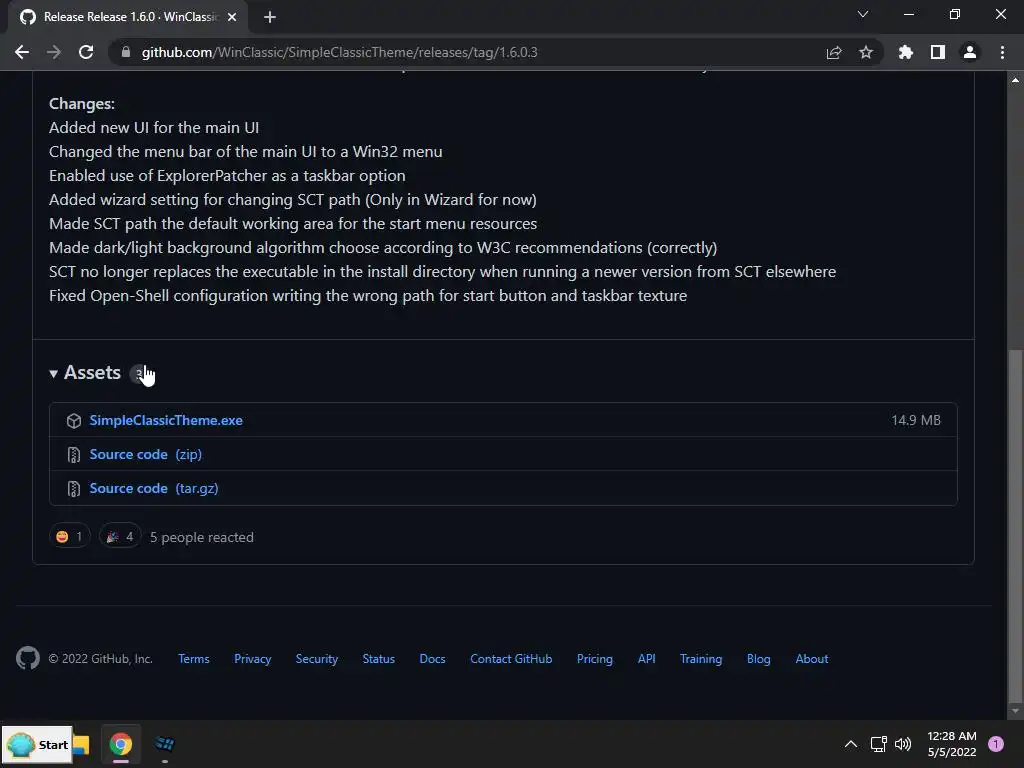Screen dimensions: 1024x768
Task: Open the Chrome extensions puzzle icon
Action: [x=906, y=52]
